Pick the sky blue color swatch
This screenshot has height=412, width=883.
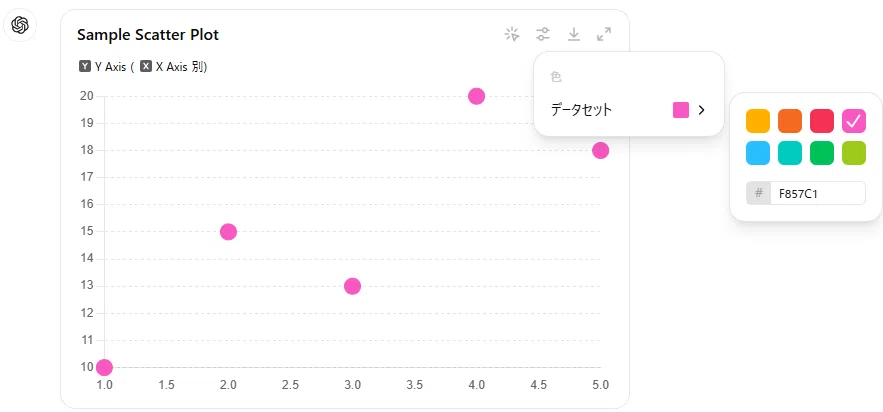point(758,153)
